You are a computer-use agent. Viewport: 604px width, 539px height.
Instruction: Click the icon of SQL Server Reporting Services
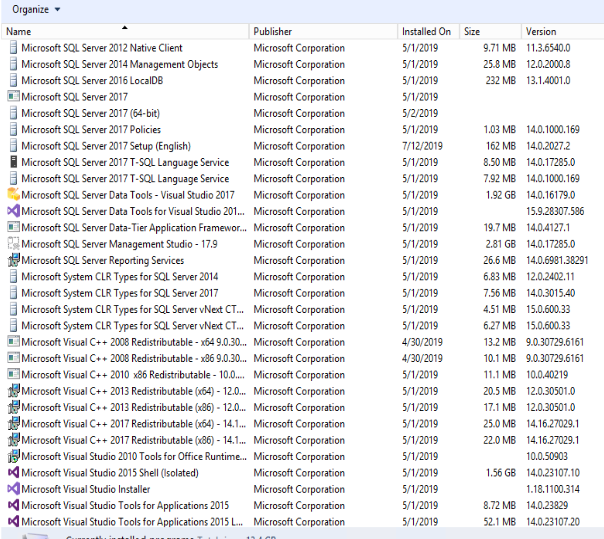[x=13, y=260]
